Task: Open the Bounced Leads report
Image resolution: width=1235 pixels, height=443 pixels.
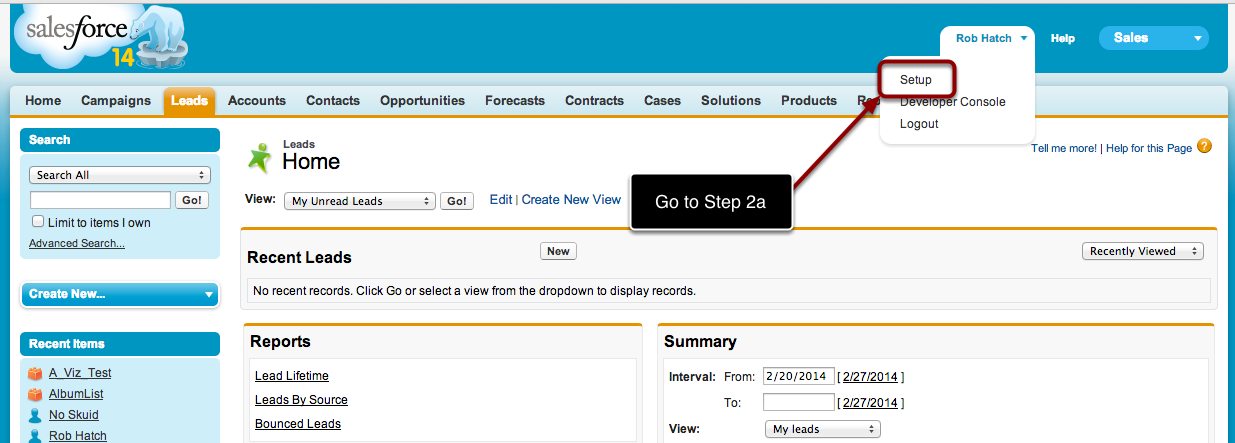Action: pos(298,424)
